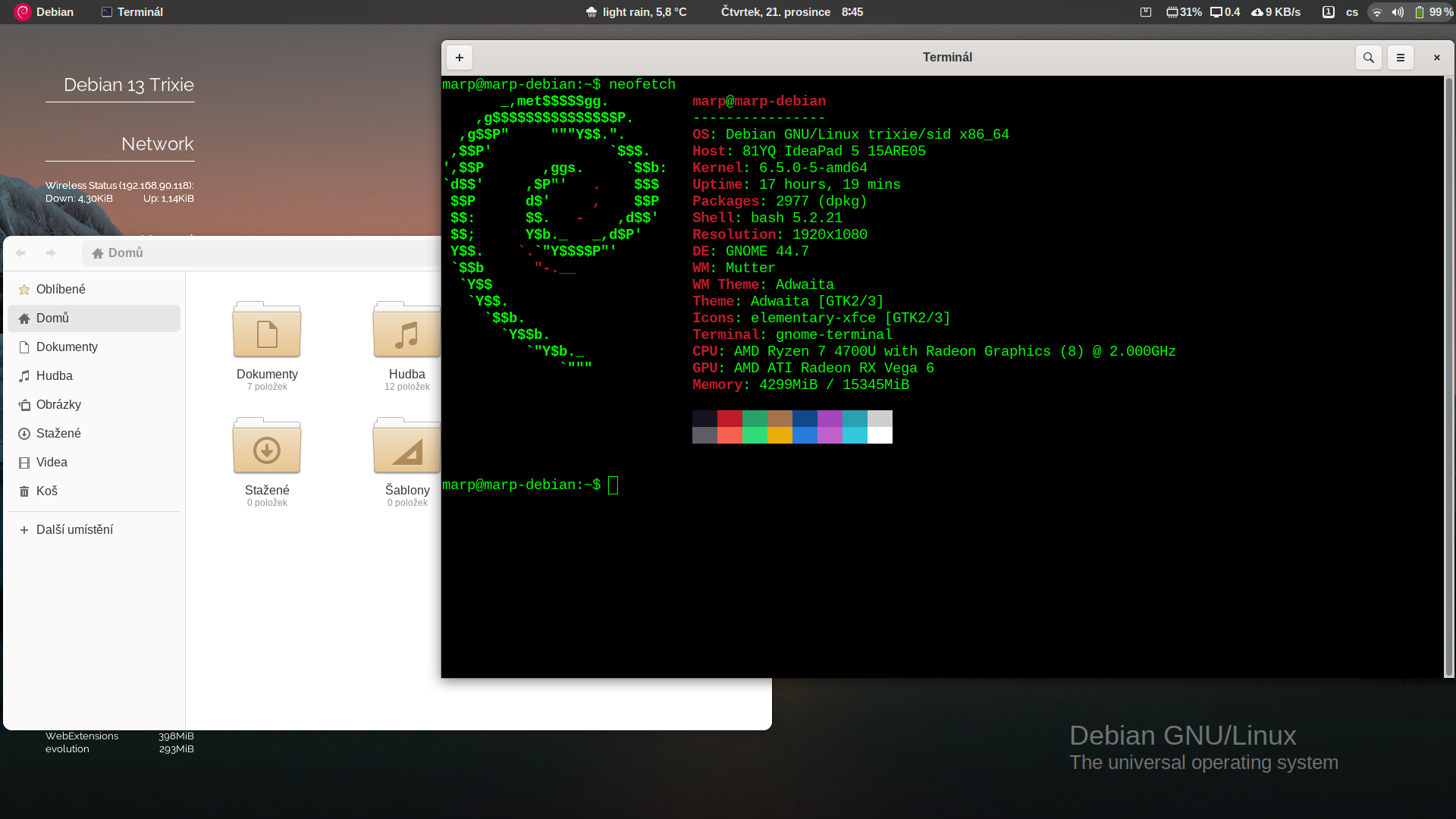Click the archive box tray icon

[1146, 12]
